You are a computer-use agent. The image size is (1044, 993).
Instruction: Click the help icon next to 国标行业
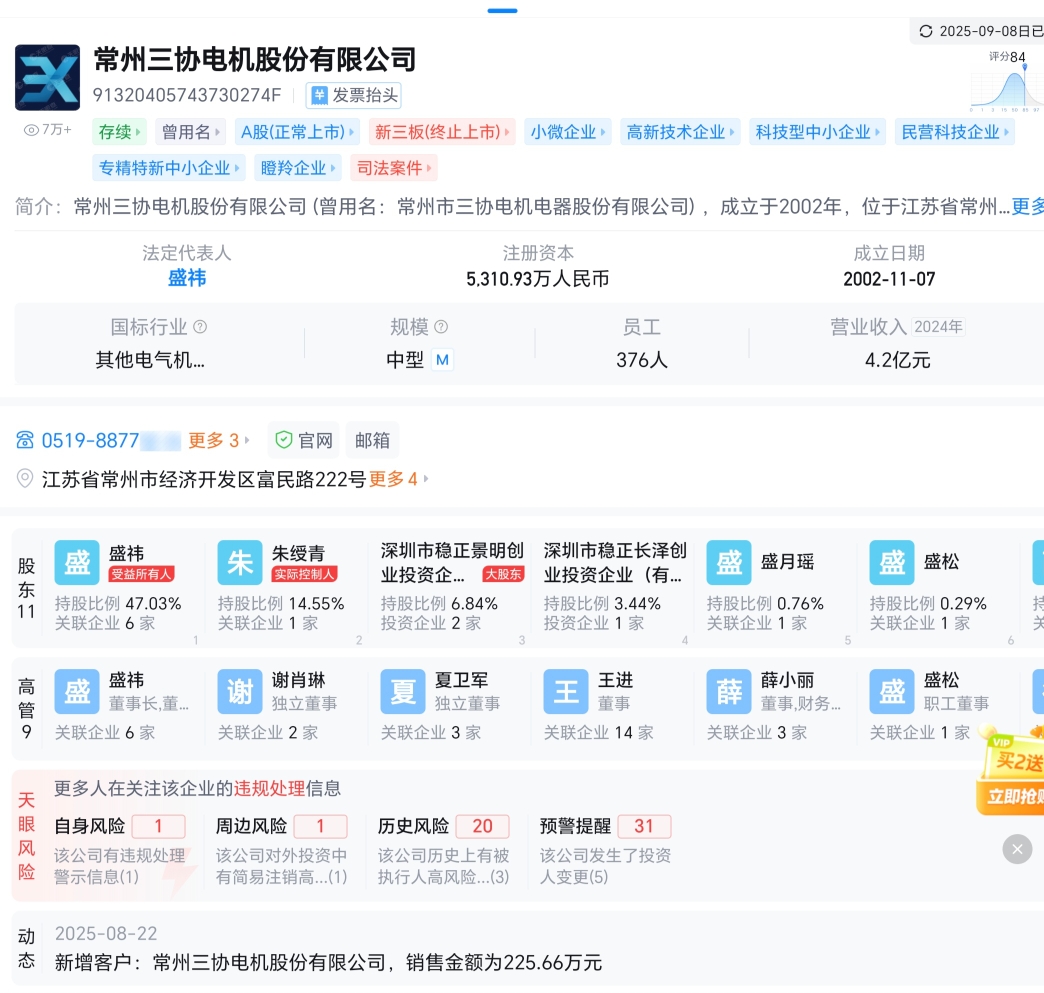200,327
